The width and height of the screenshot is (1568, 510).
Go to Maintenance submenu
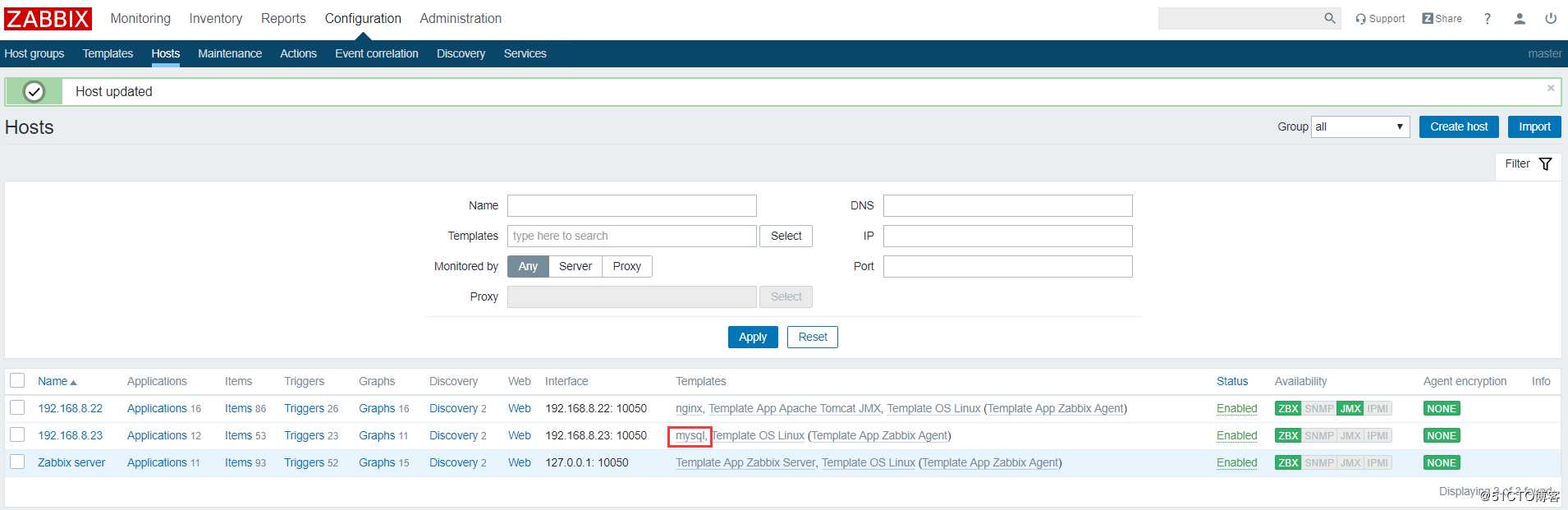(x=230, y=53)
